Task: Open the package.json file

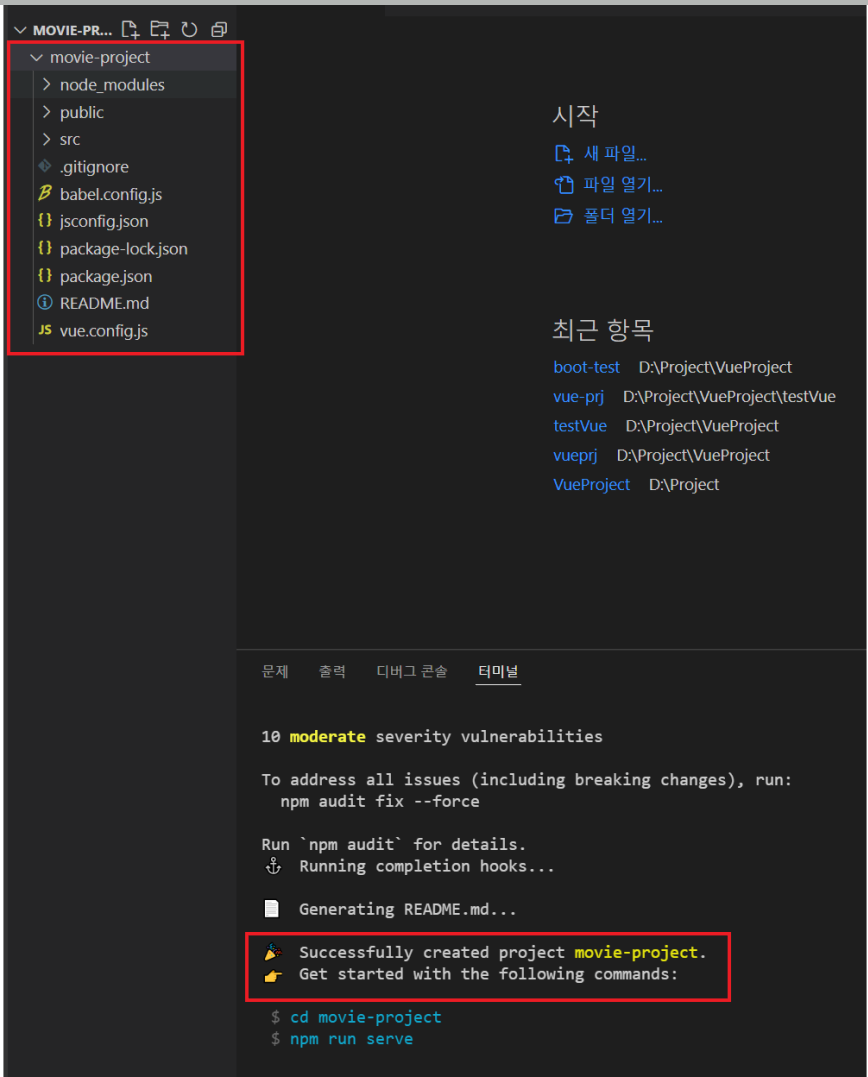Action: tap(106, 276)
